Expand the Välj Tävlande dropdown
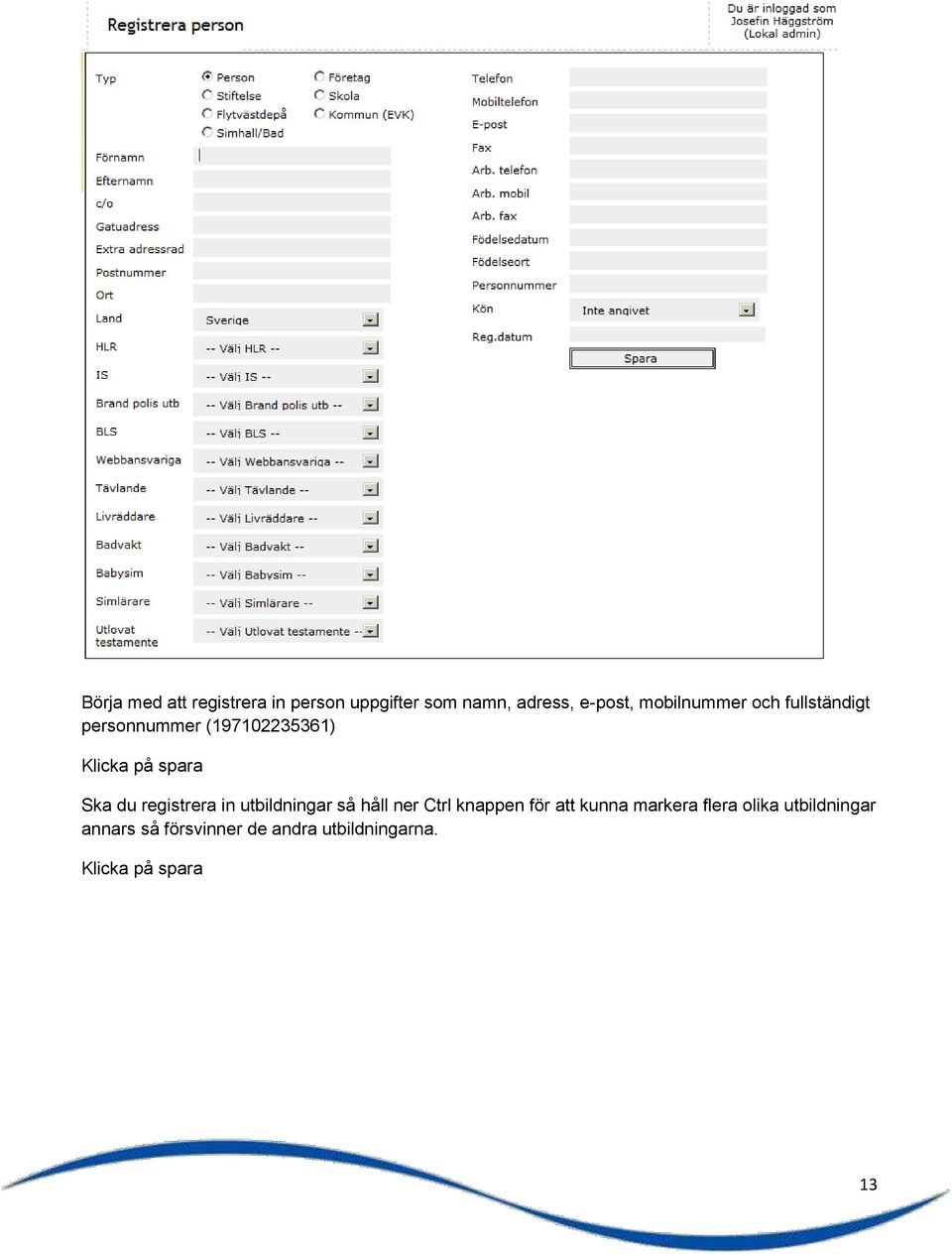 289,489
